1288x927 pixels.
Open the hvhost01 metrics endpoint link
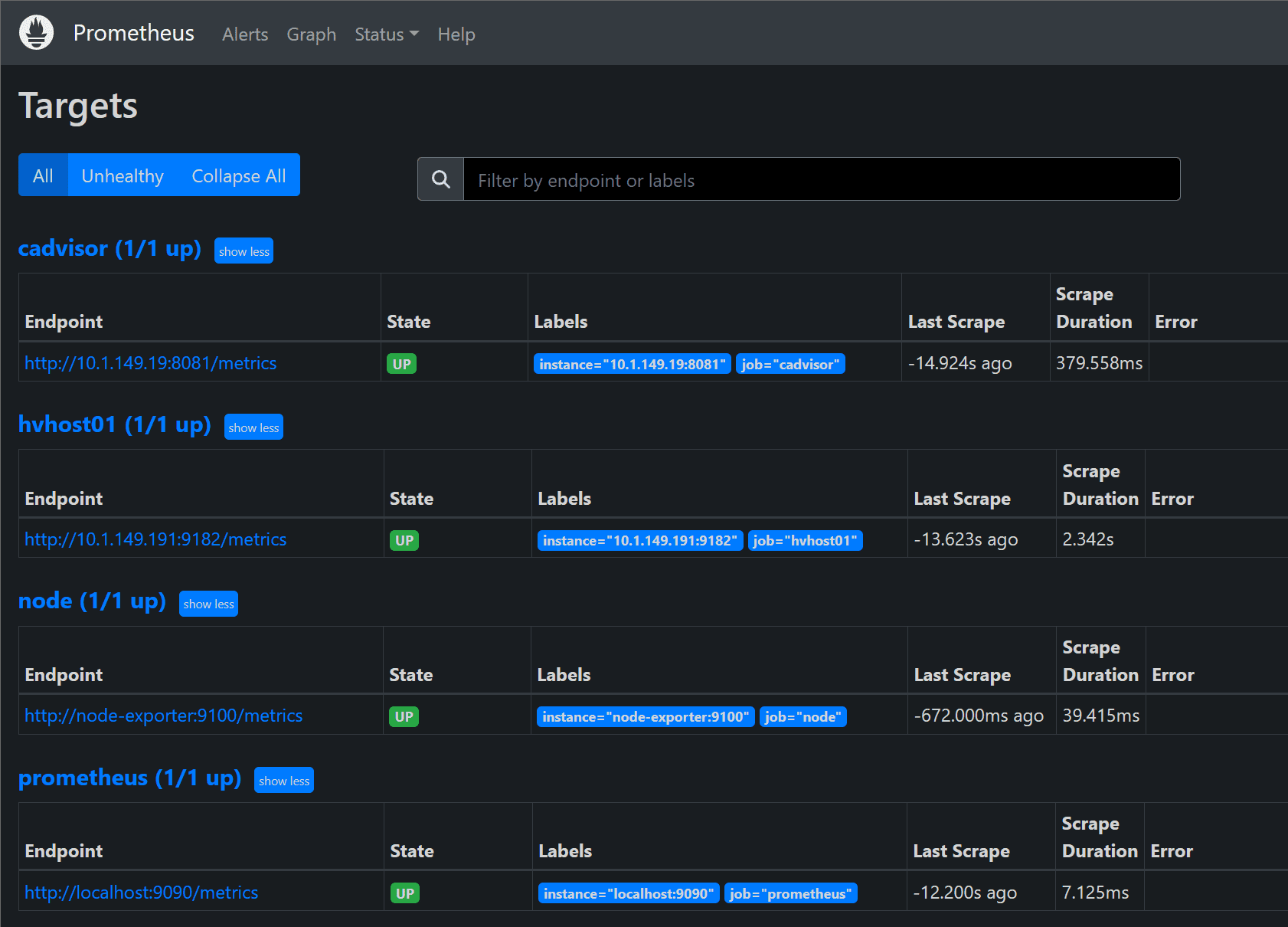click(x=155, y=539)
